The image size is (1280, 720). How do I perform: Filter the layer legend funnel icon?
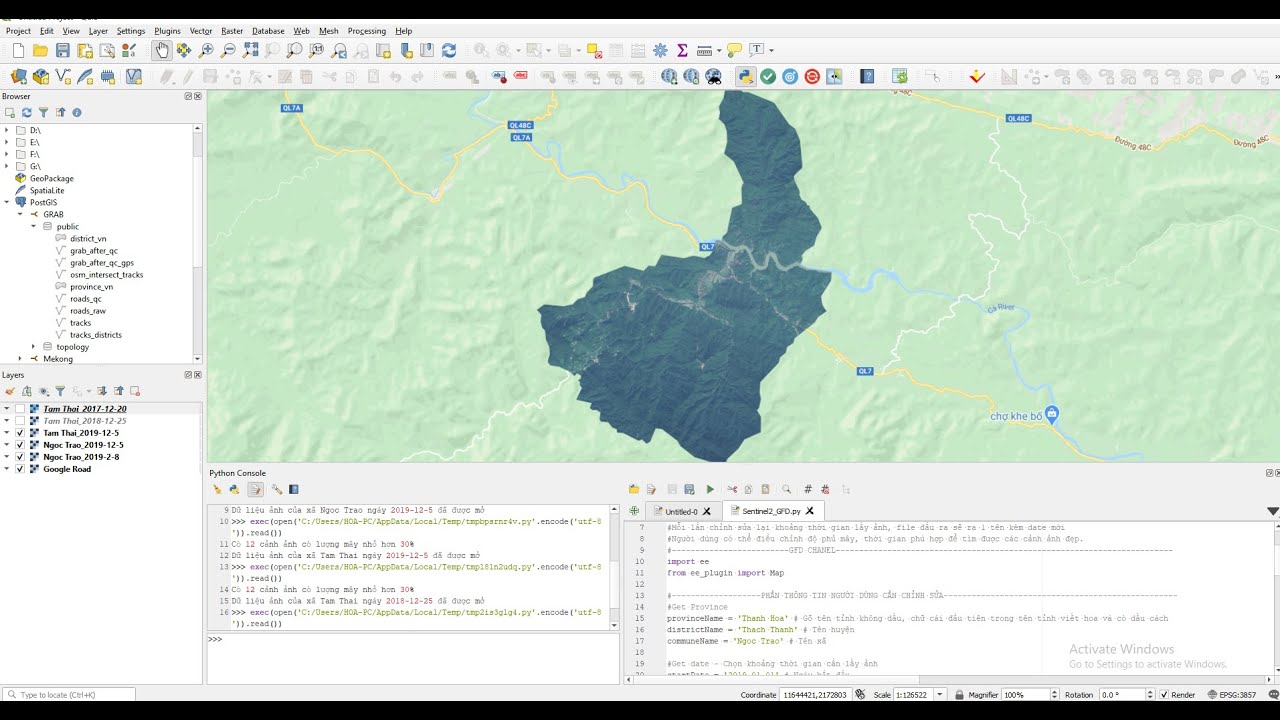coord(60,391)
